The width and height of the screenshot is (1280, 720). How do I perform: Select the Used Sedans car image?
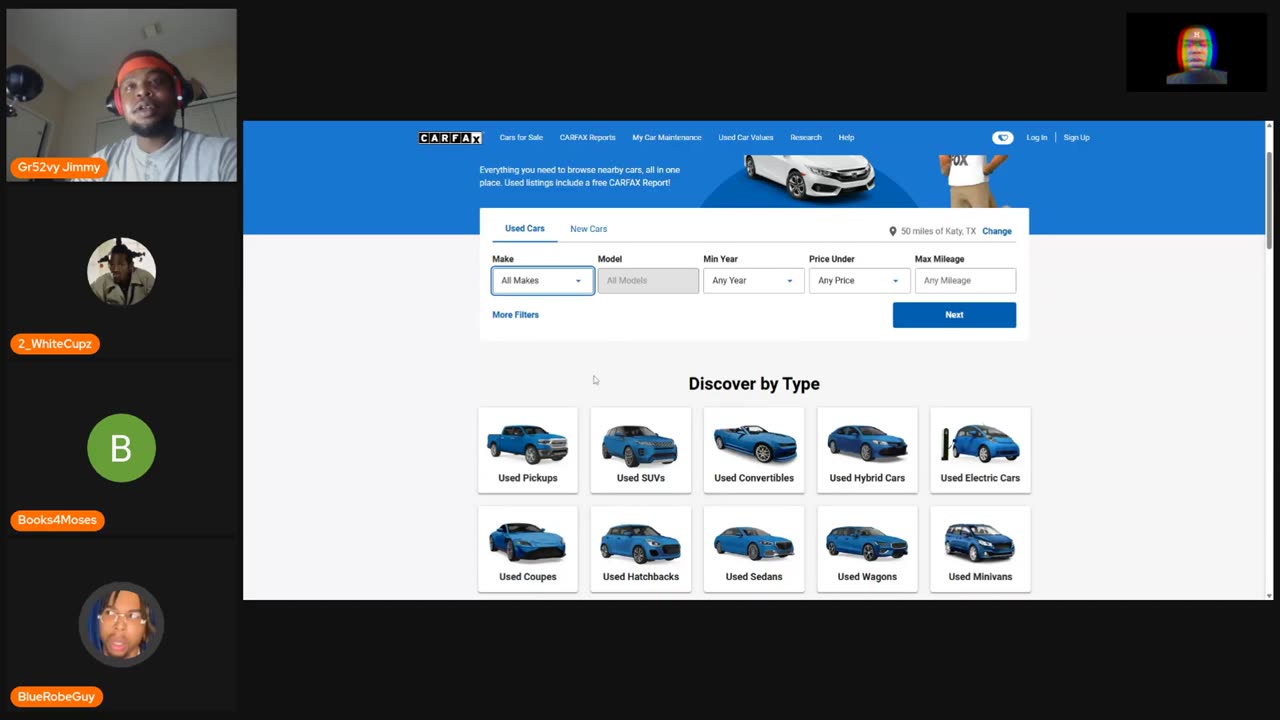click(754, 543)
